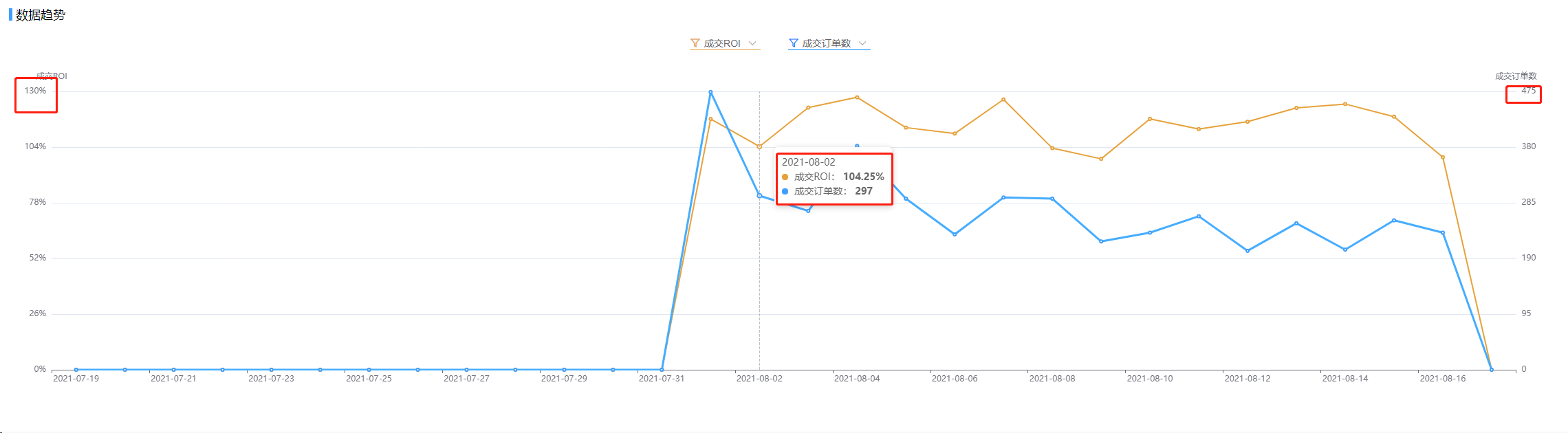The height and width of the screenshot is (433, 1568).
Task: Click the left axis label 78%
Action: coord(38,202)
